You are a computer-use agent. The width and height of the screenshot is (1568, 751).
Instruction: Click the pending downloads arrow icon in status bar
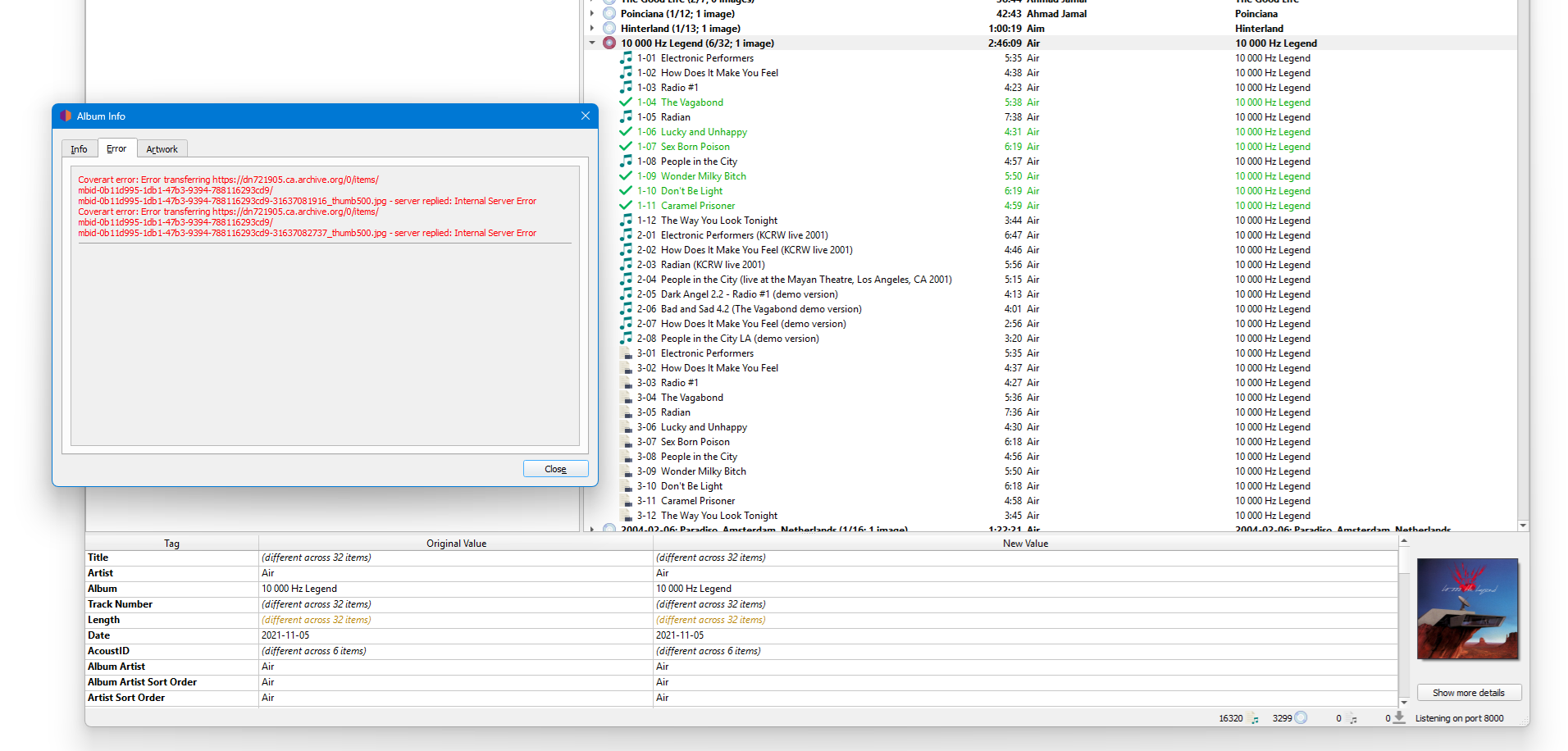[1399, 717]
